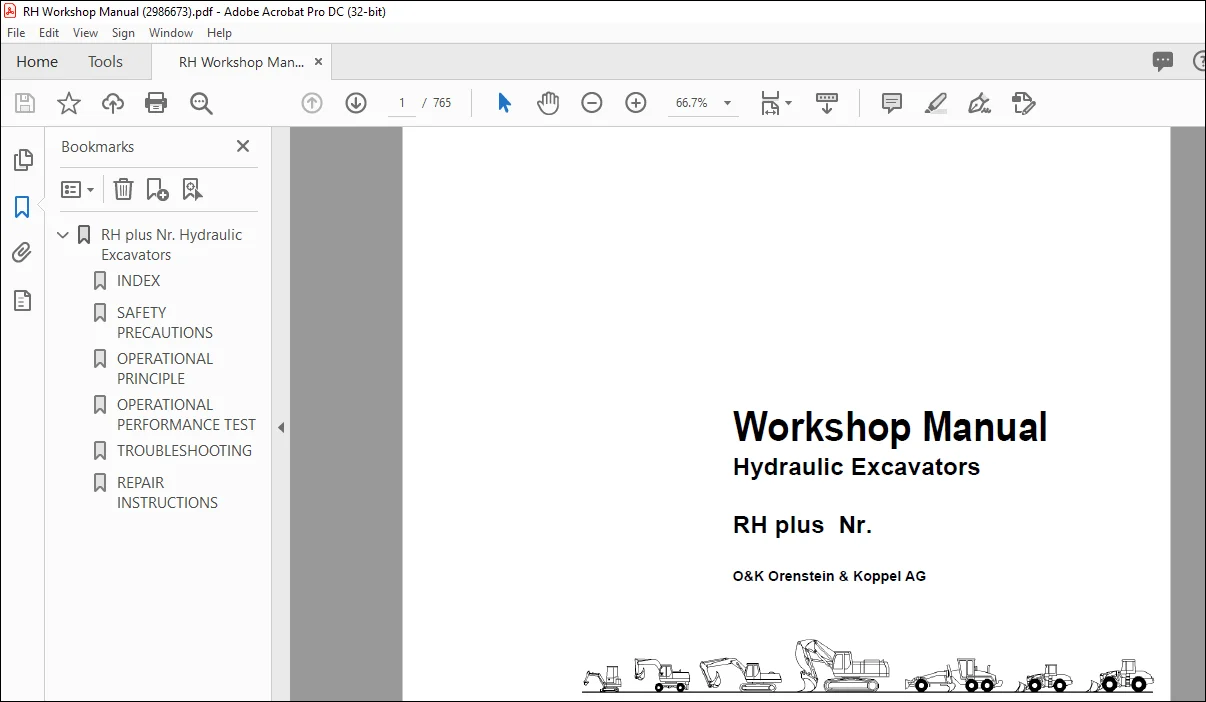Open the chat notifications icon
The width and height of the screenshot is (1206, 702).
pyautogui.click(x=1163, y=62)
